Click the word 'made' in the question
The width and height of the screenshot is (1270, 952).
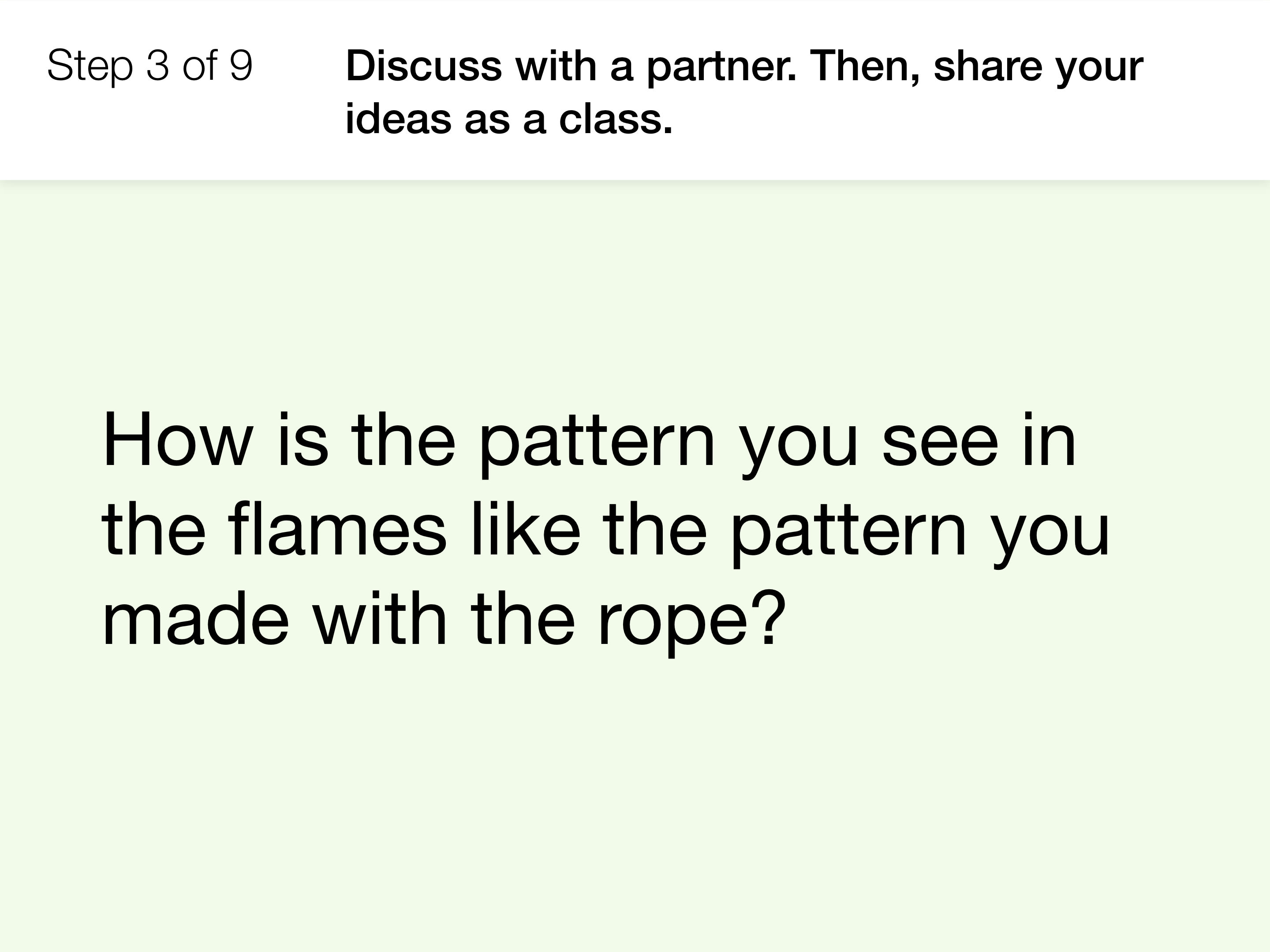pos(195,619)
